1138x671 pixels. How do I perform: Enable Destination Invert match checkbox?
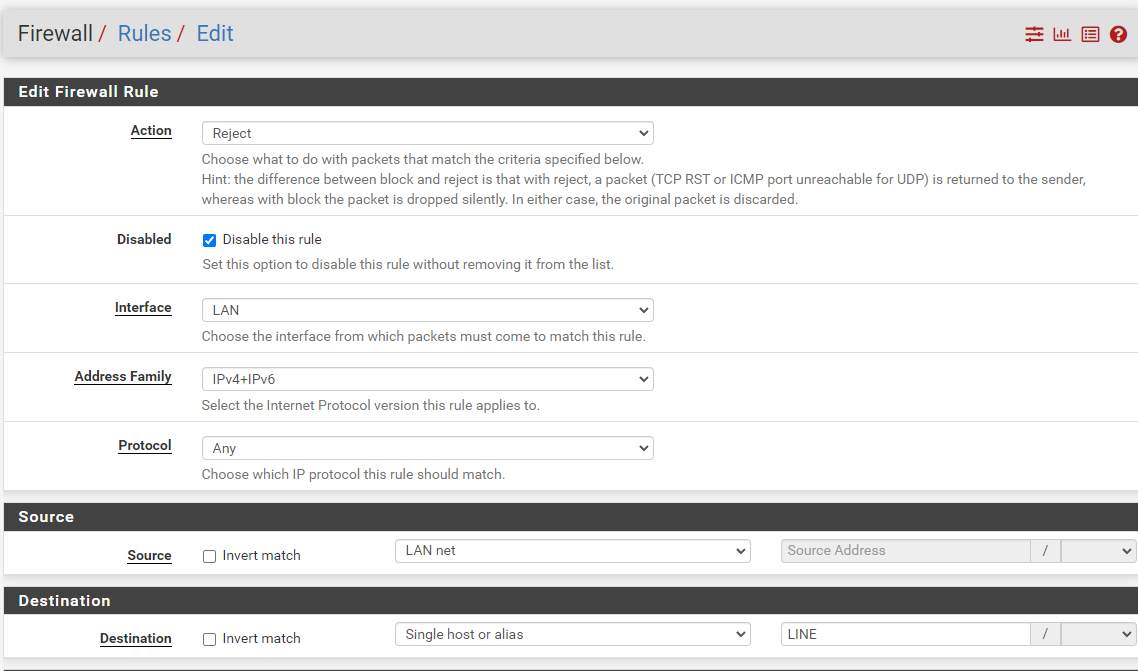click(x=210, y=639)
